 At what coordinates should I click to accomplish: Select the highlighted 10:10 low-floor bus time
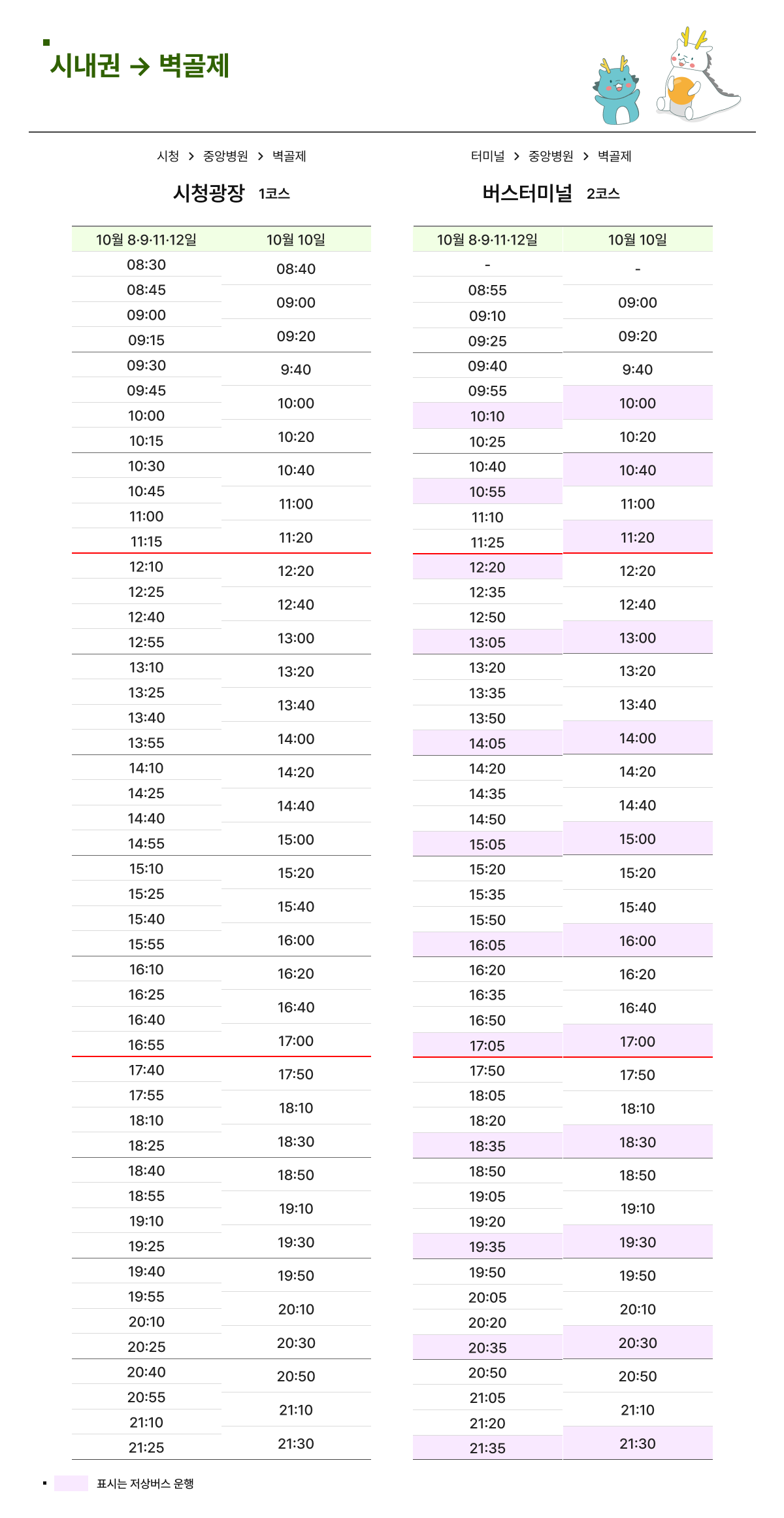[487, 416]
